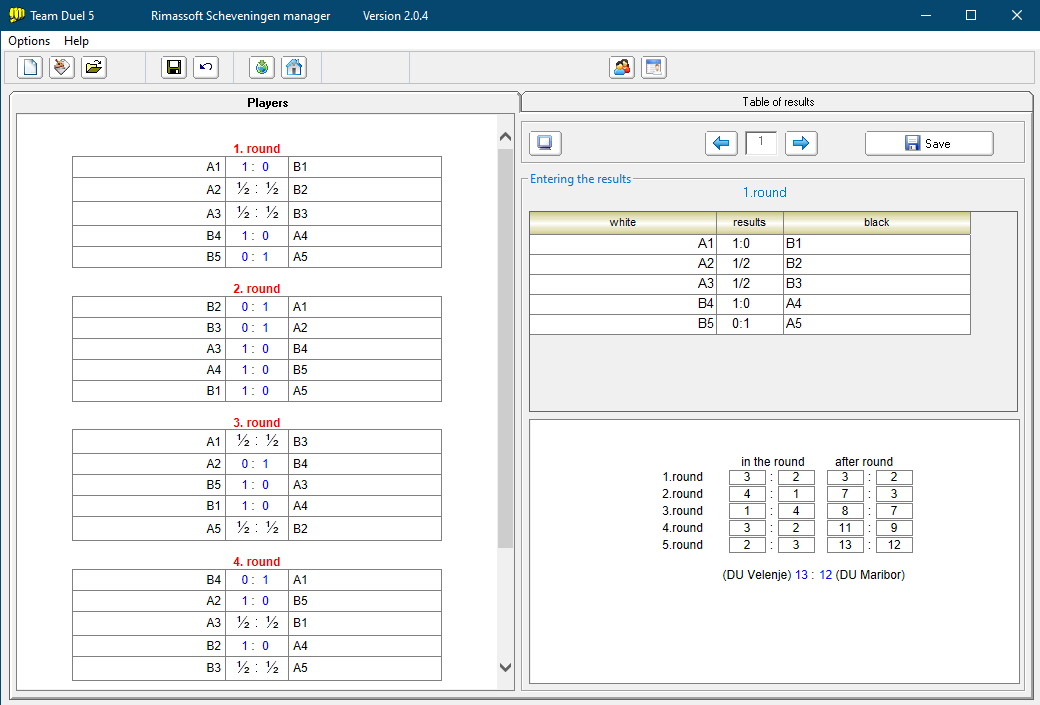
Task: Click the new document toolbar icon
Action: click(30, 68)
